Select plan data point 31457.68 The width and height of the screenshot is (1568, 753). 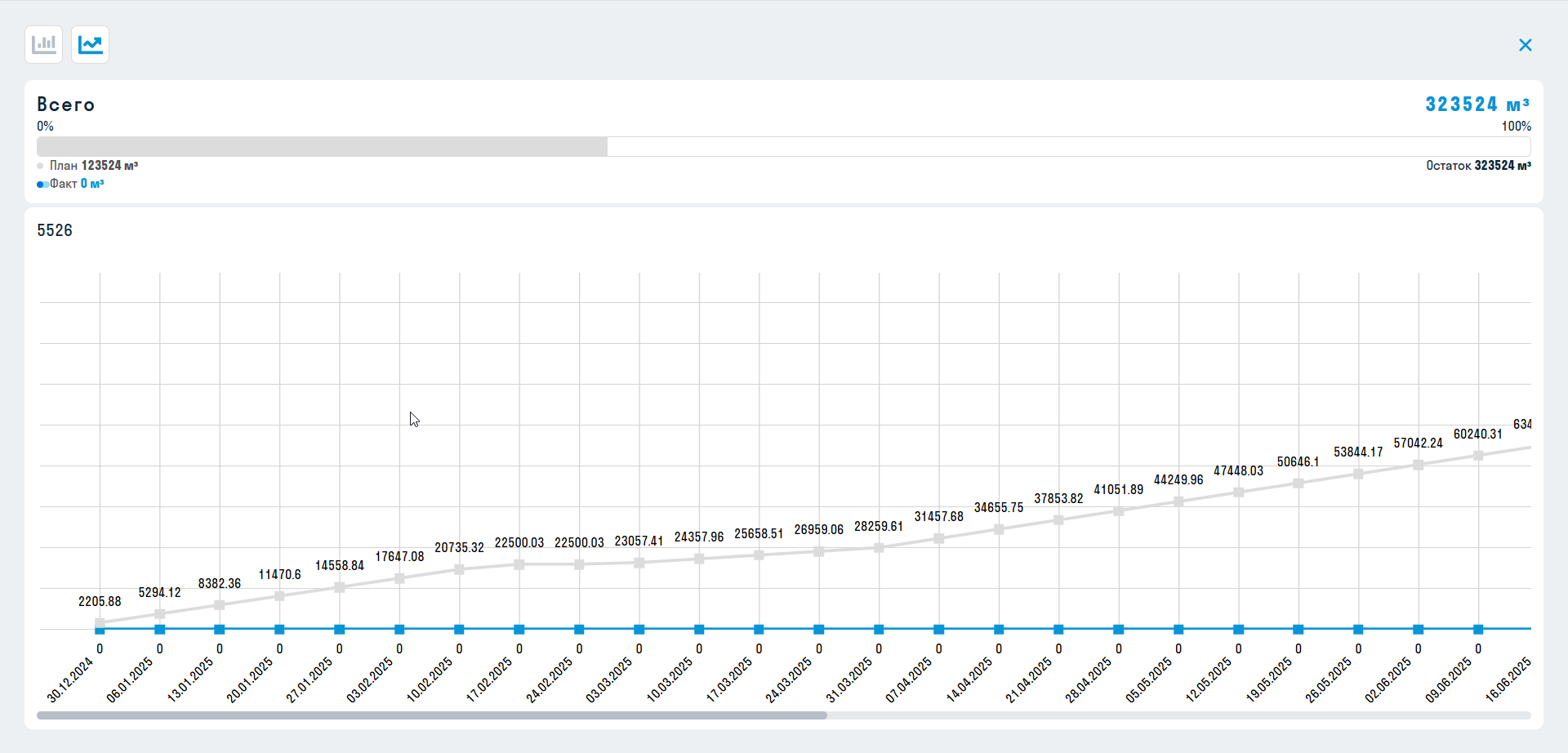tap(939, 538)
